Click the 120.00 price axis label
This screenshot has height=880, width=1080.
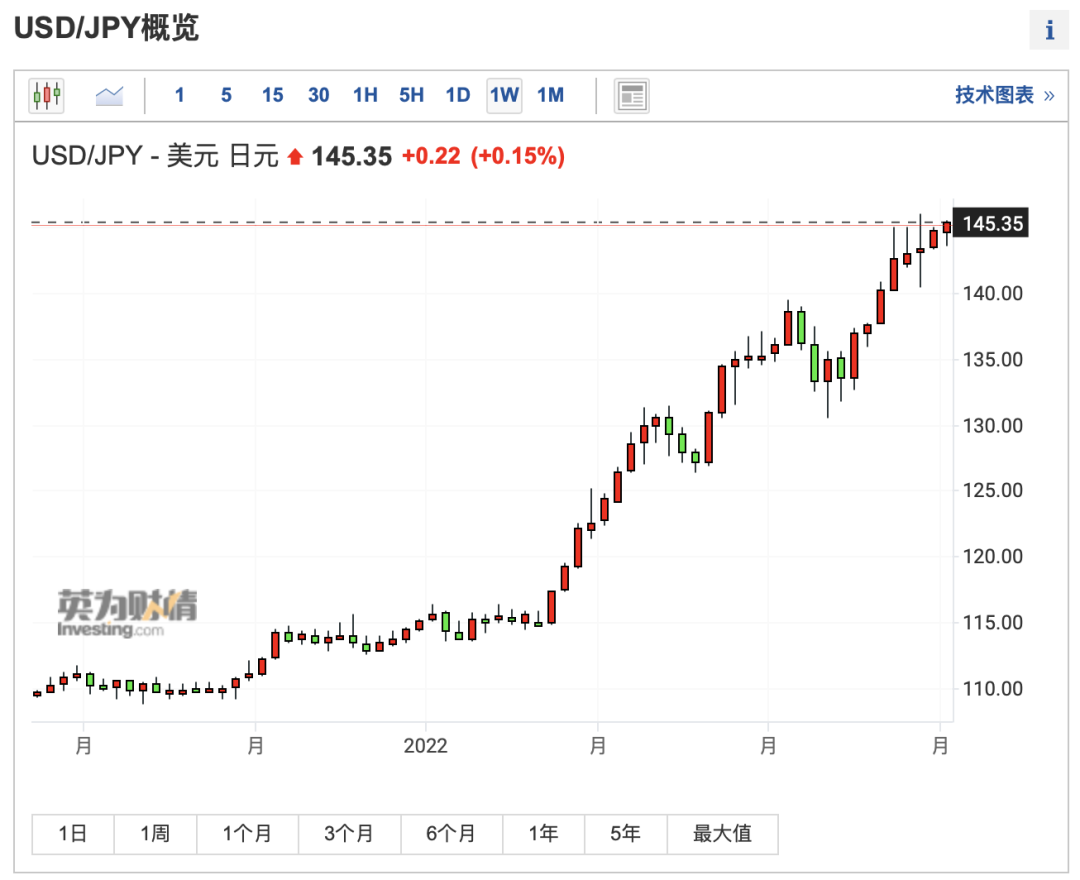click(993, 556)
